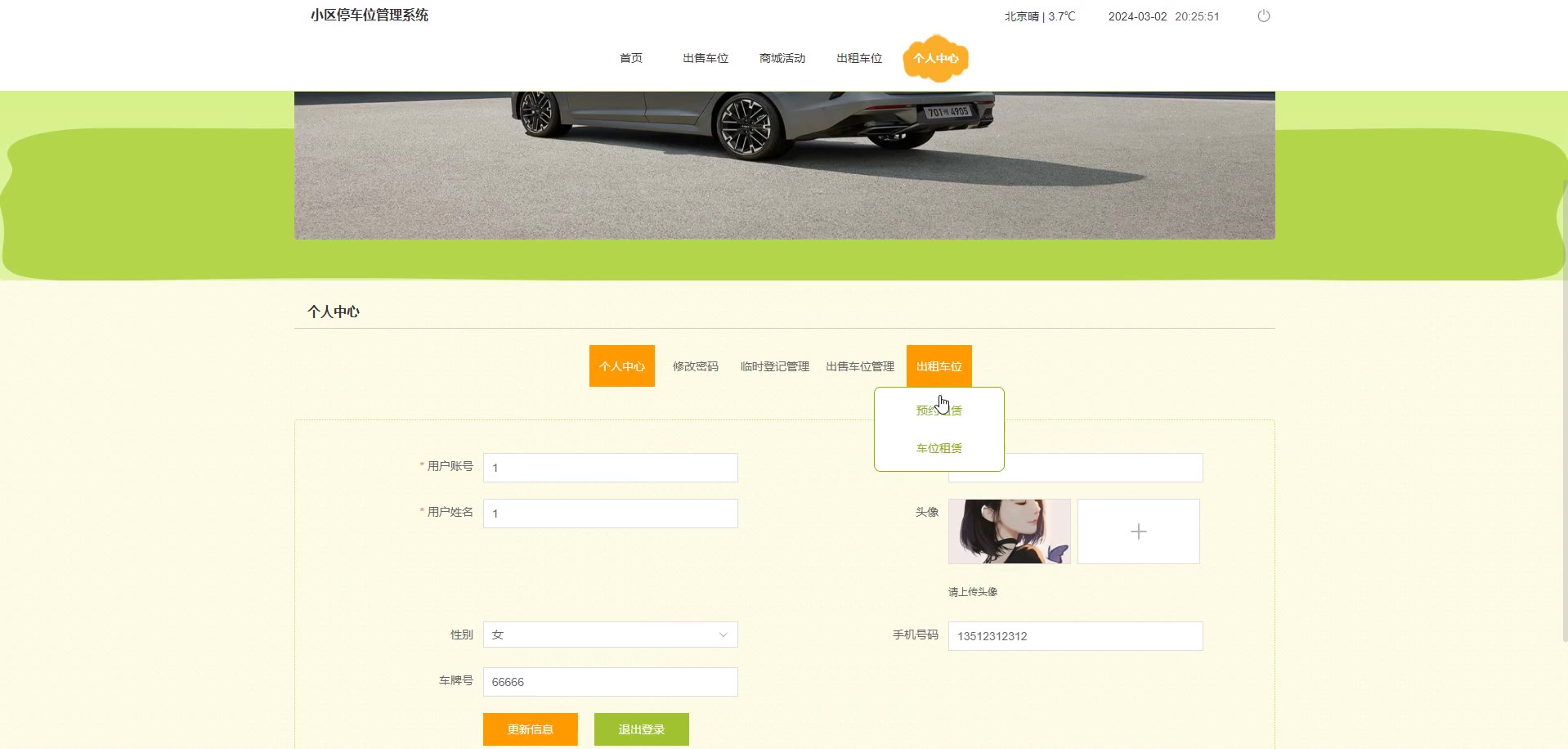This screenshot has height=749, width=1568.
Task: Open 商城活动 navigation item
Action: (x=782, y=58)
